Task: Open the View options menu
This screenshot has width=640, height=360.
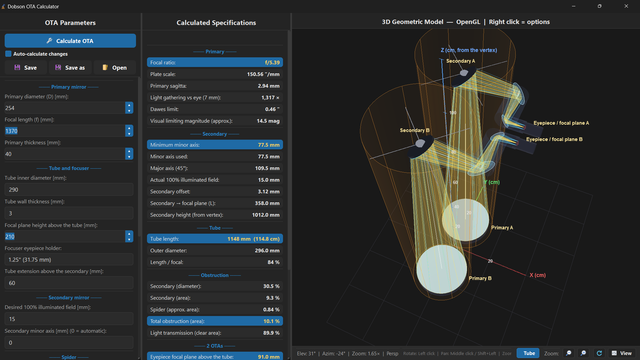Action: point(622,353)
